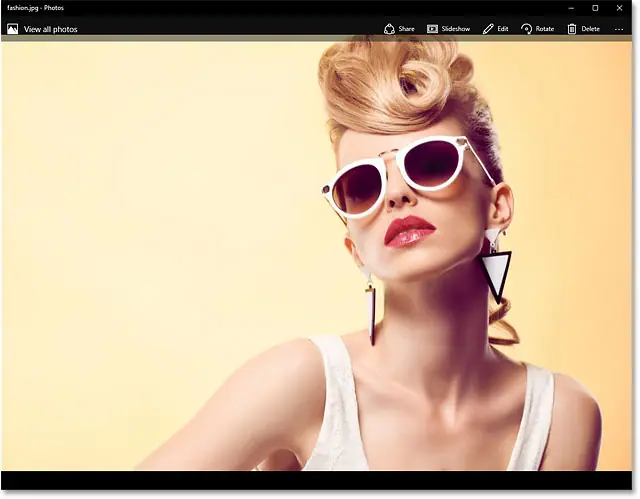Minimize the Photos window
This screenshot has width=640, height=499.
(x=571, y=8)
